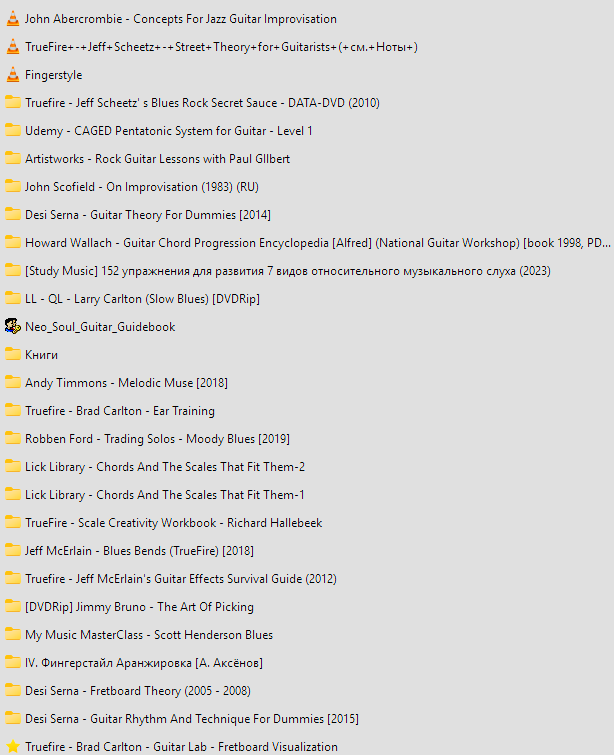Click folder icon of Jimmy Bruno Art Of Picking
614x755 pixels.
point(13,606)
